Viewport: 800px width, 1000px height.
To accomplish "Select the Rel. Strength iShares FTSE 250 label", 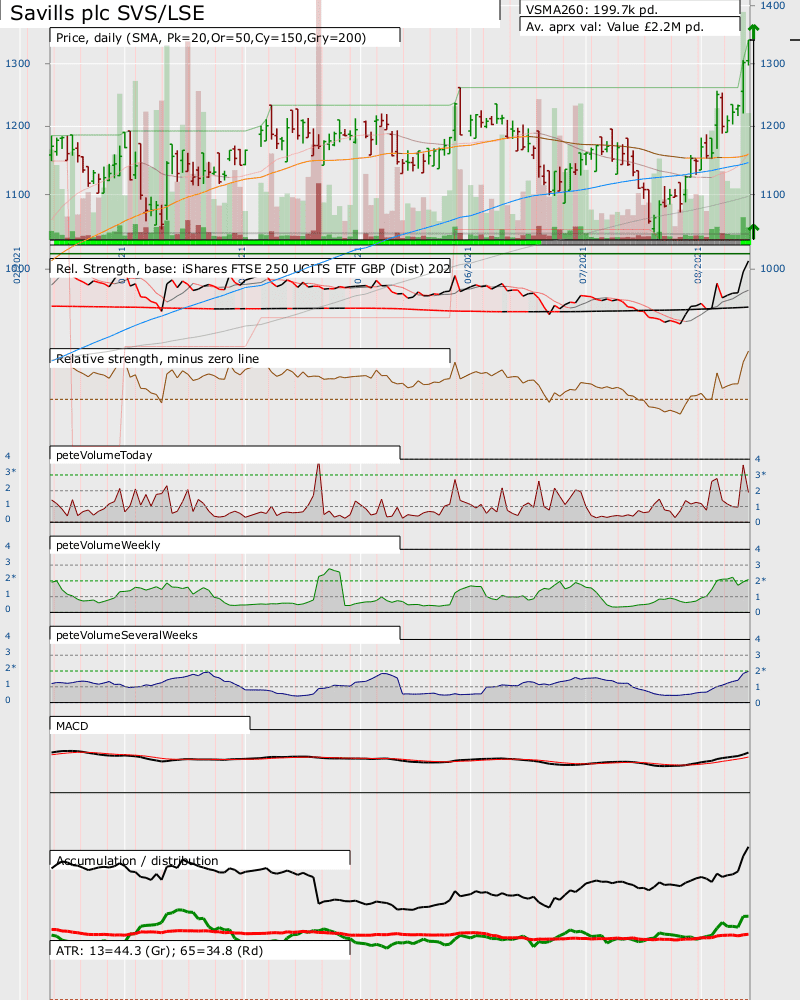I will pyautogui.click(x=250, y=268).
